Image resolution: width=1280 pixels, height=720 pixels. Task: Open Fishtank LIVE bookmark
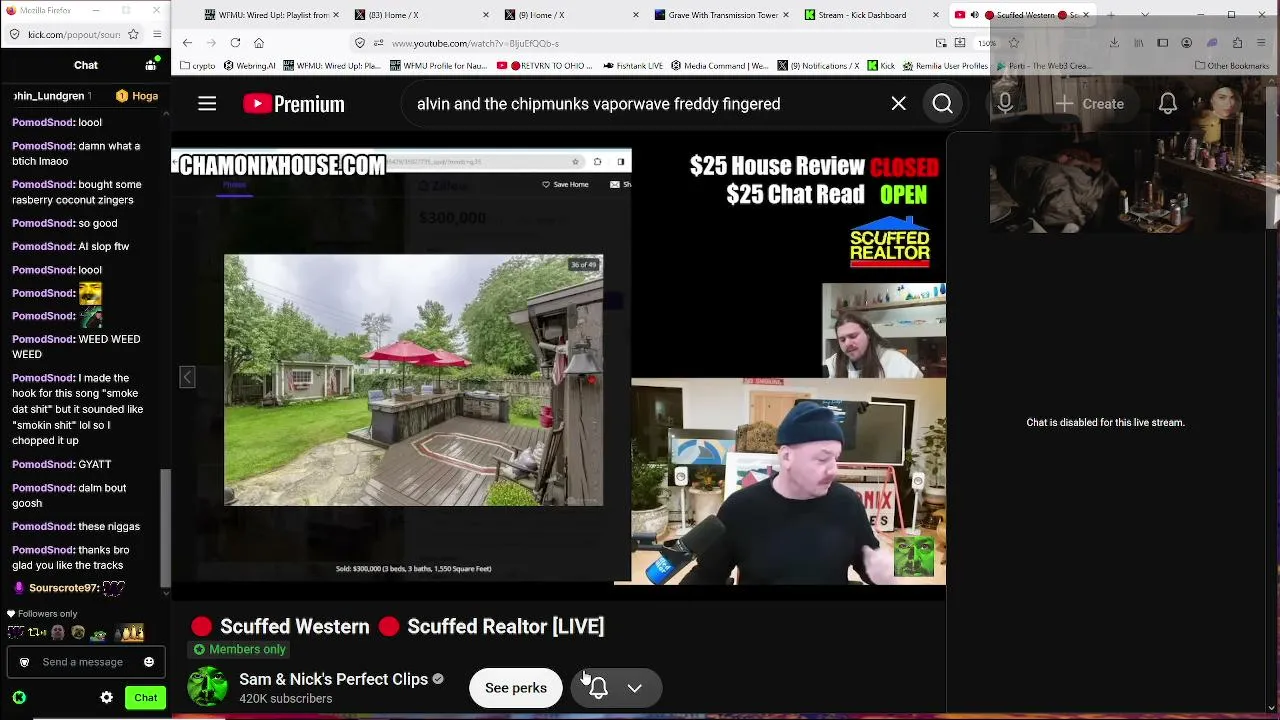[x=634, y=66]
